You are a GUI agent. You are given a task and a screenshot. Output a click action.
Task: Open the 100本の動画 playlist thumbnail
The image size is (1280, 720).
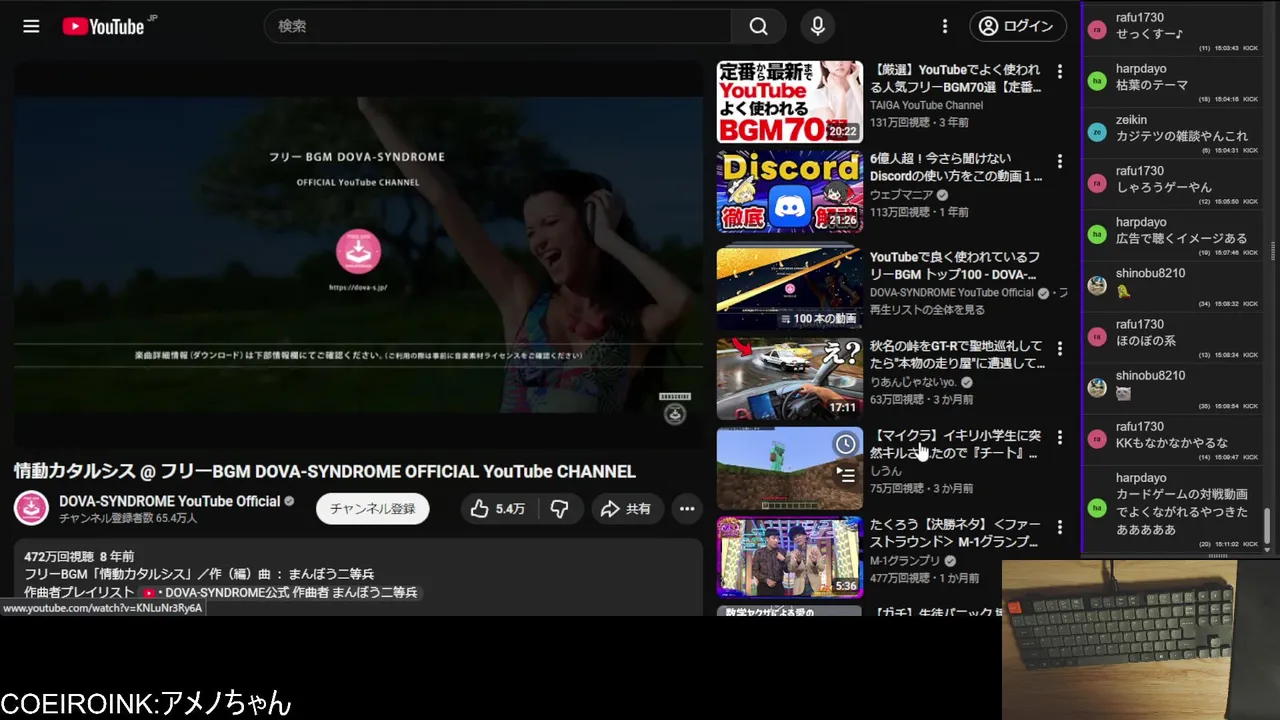789,287
